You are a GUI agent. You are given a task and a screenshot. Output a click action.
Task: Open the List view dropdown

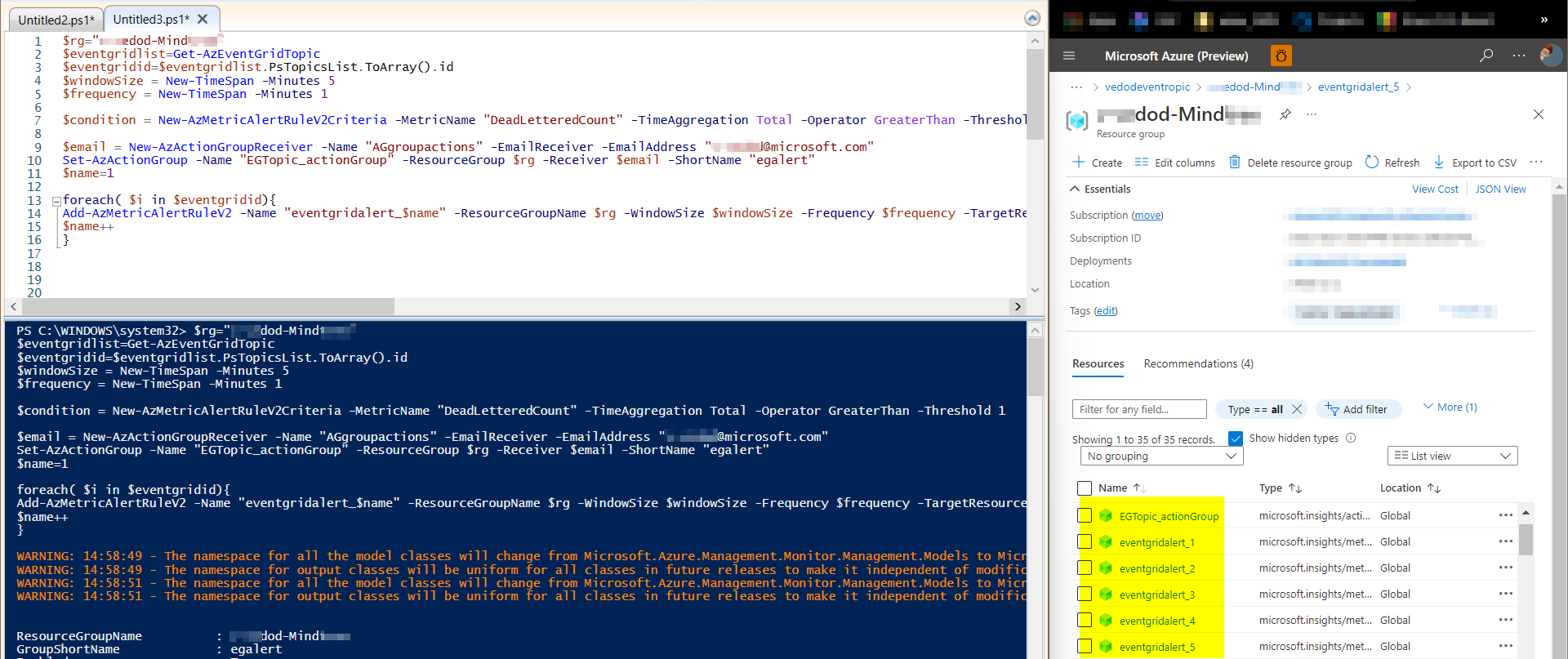coord(1452,456)
